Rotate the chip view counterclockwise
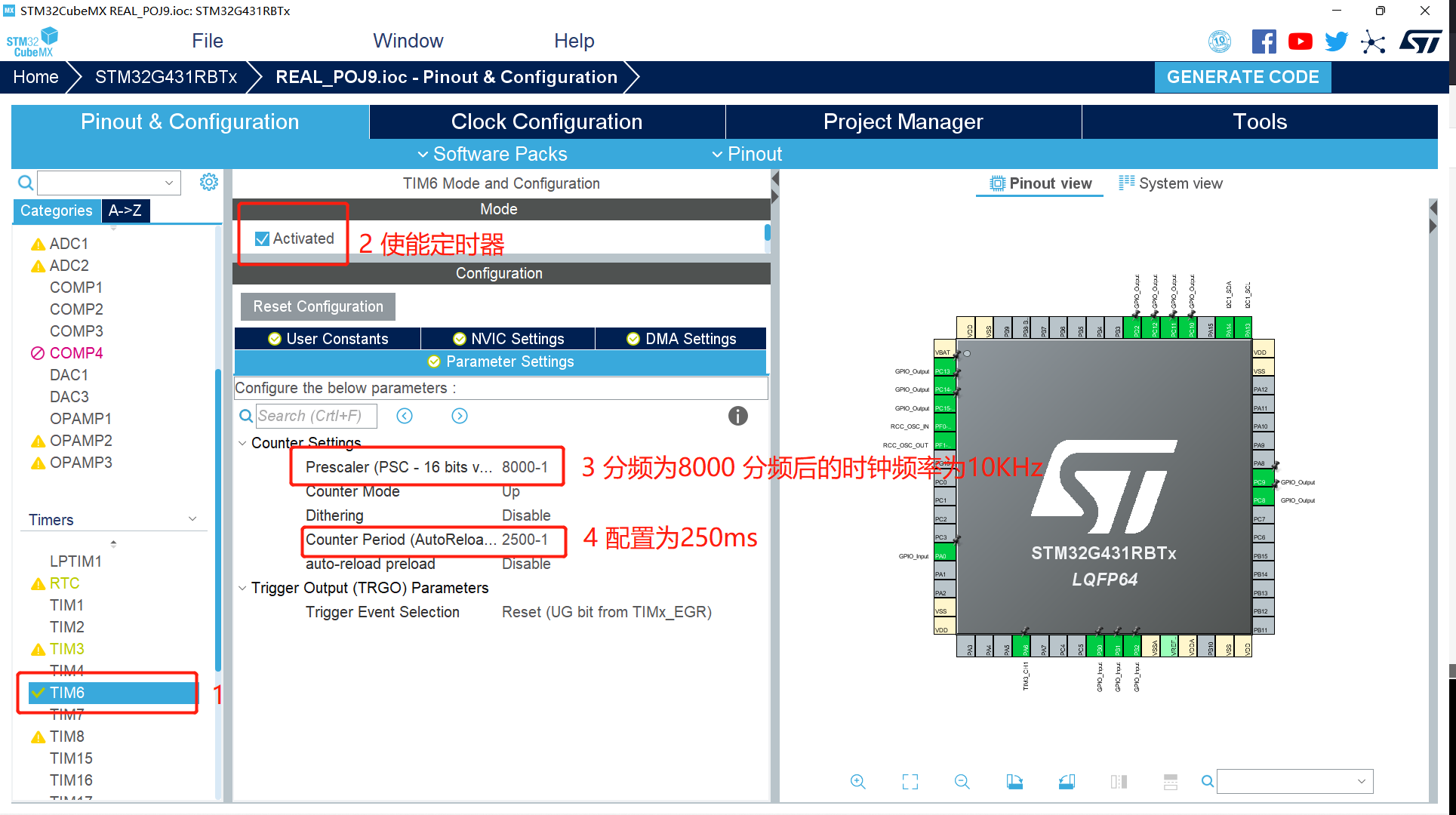 coord(1067,782)
